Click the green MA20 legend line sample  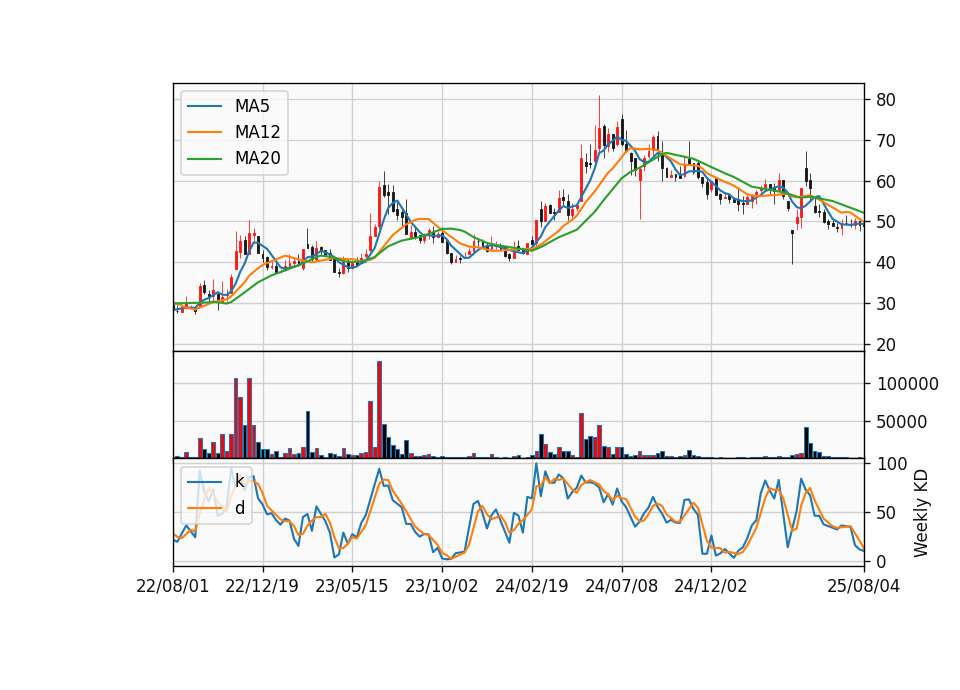(x=204, y=158)
